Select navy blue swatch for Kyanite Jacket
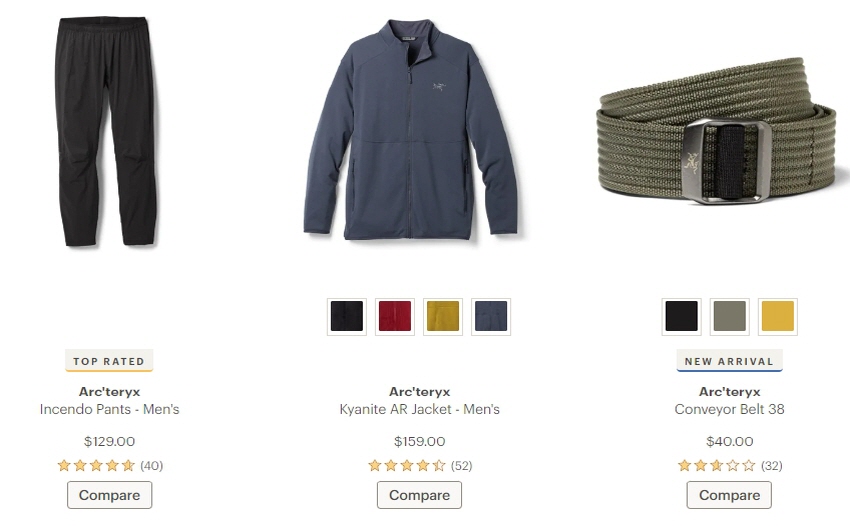The width and height of the screenshot is (850, 526). point(491,316)
